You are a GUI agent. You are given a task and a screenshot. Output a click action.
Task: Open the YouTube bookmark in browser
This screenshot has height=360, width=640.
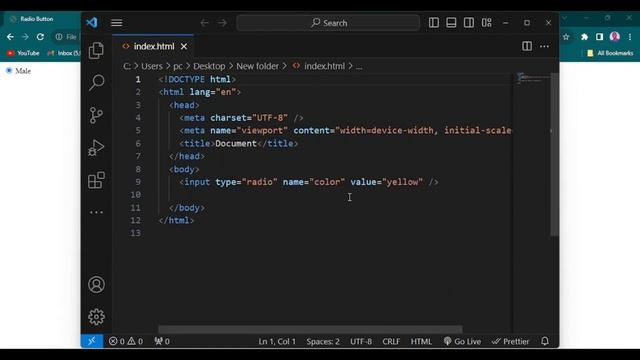pos(23,53)
